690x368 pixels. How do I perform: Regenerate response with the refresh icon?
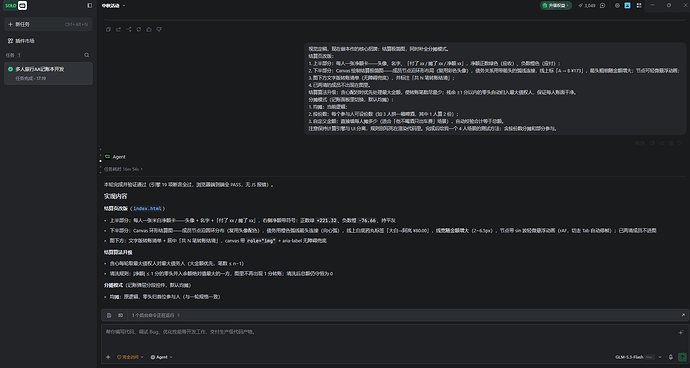[139, 29]
